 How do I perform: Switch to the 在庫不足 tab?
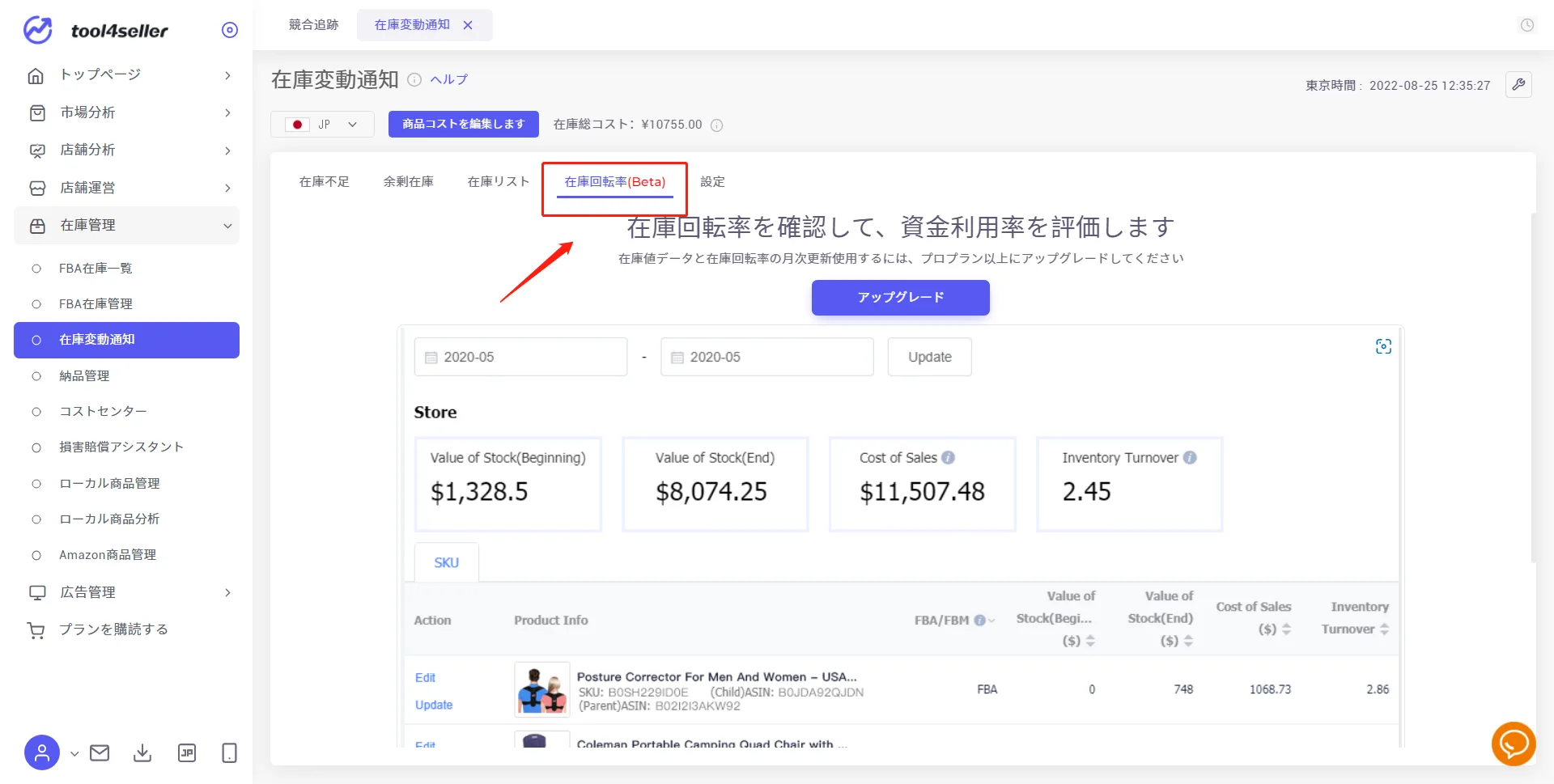click(325, 182)
